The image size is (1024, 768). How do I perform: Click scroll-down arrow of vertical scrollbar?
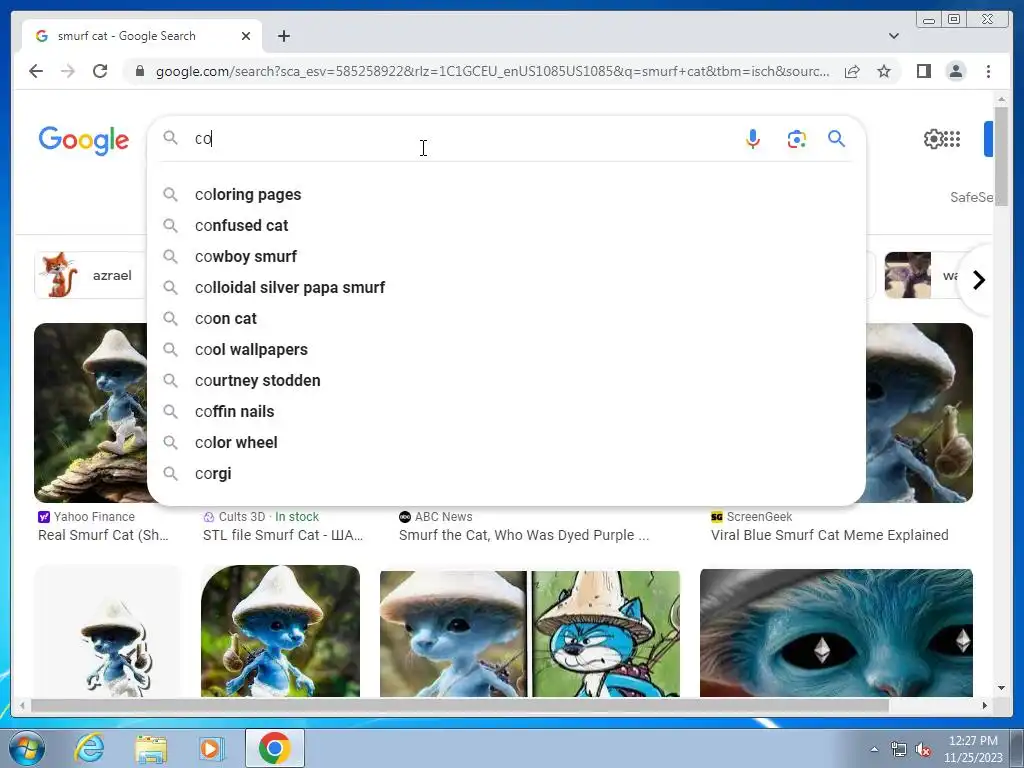(x=1001, y=688)
